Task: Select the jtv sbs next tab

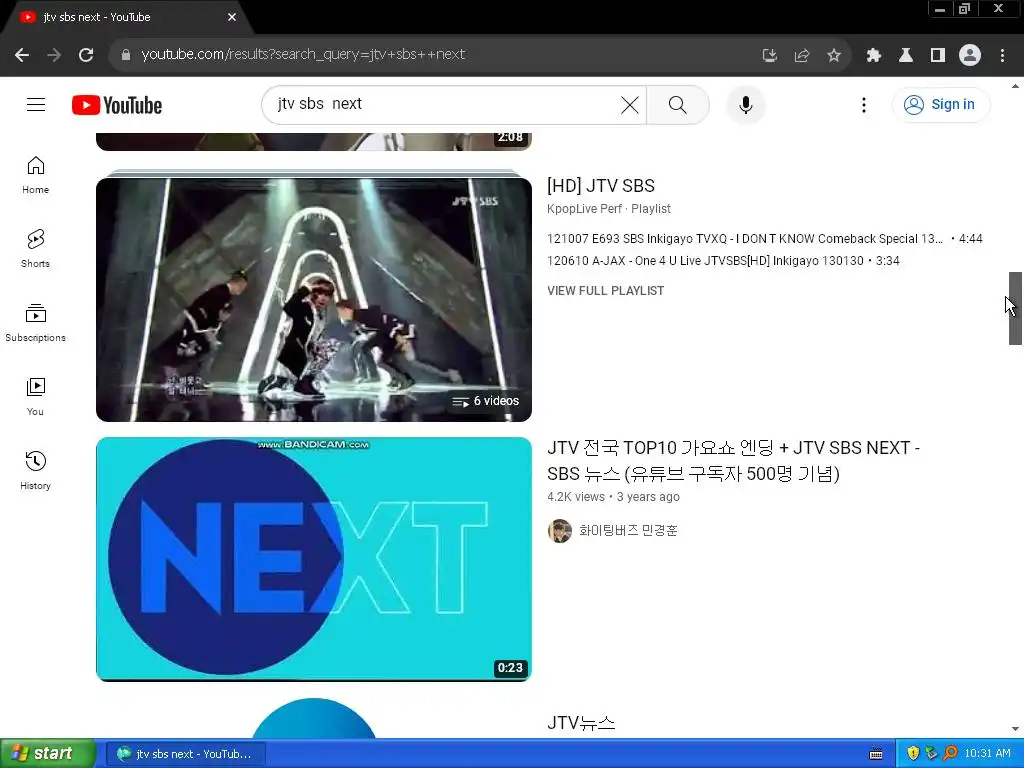Action: point(124,17)
